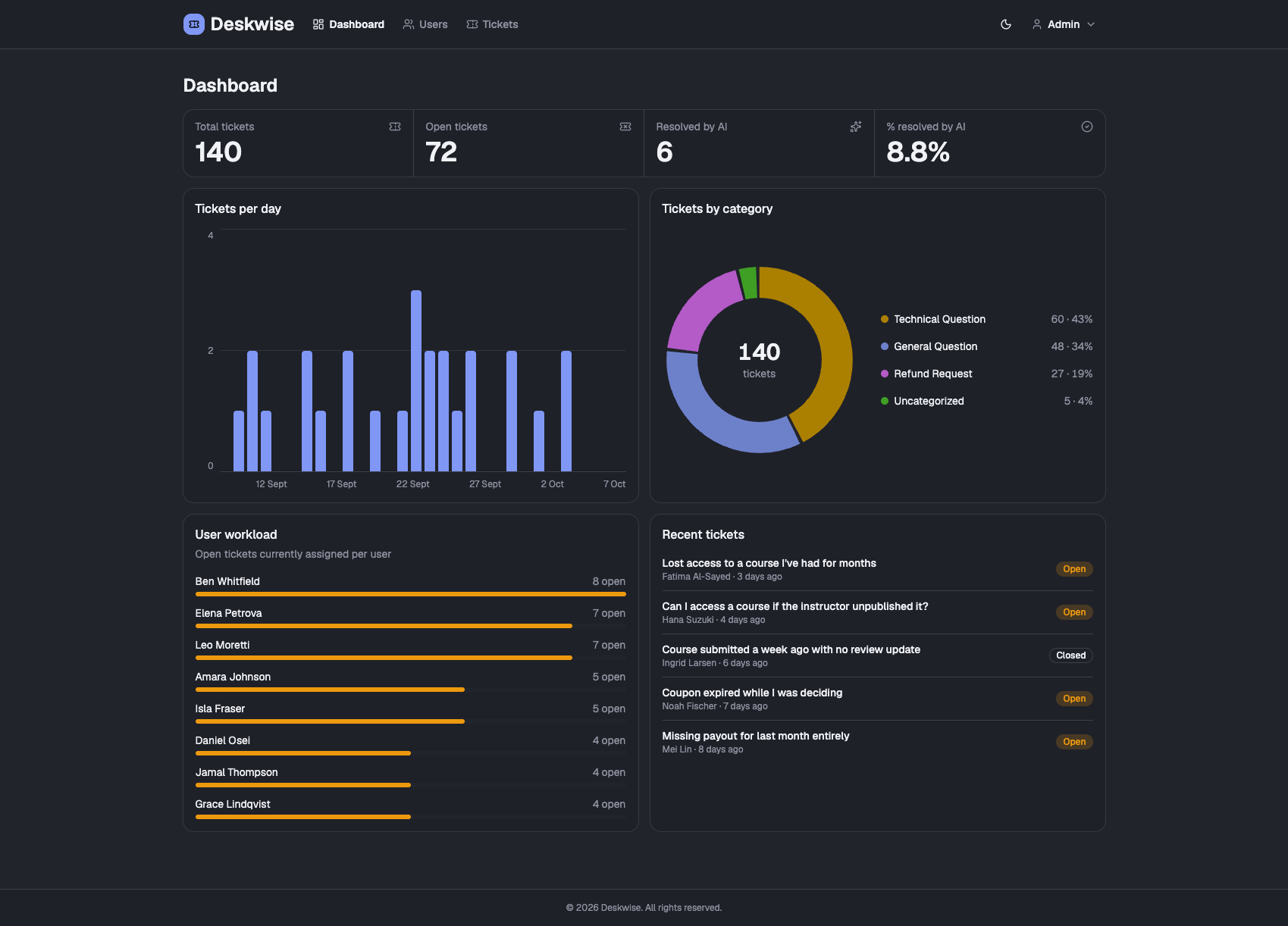Click the tallest bar in Tickets per day chart
This screenshot has height=926, width=1288.
[416, 380]
